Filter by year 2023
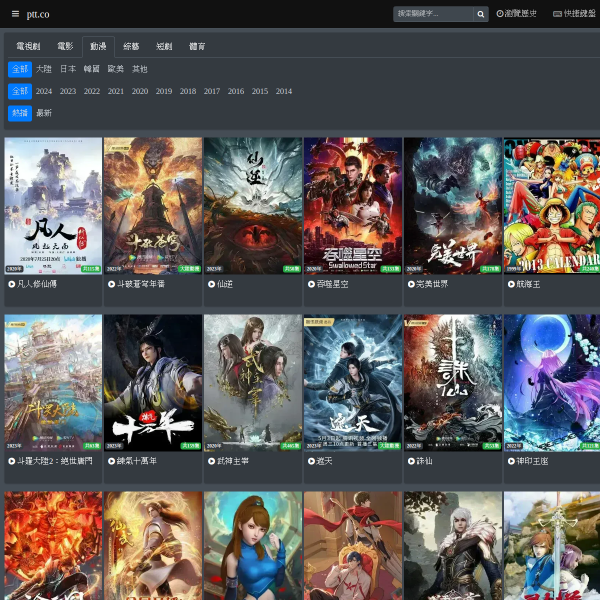 pyautogui.click(x=68, y=91)
